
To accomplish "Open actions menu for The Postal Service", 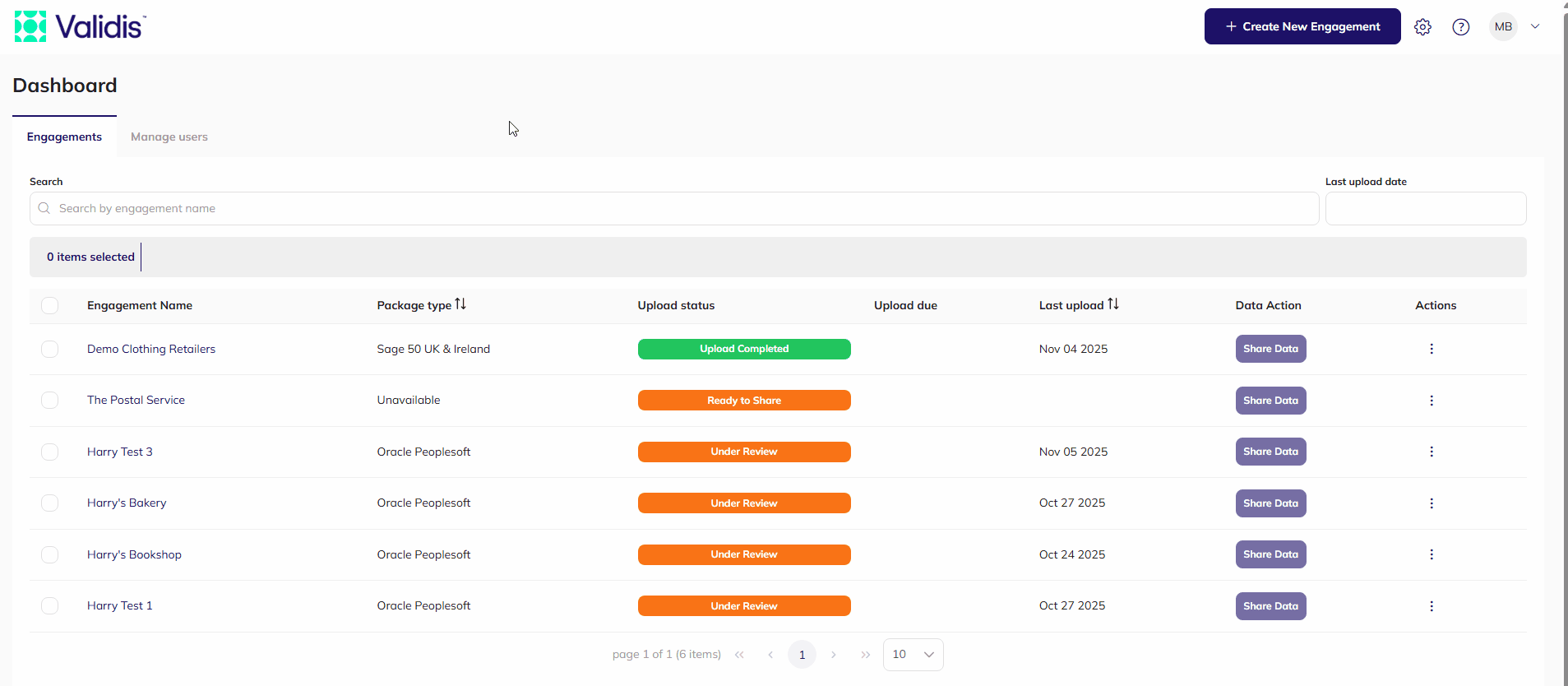I will tap(1432, 401).
